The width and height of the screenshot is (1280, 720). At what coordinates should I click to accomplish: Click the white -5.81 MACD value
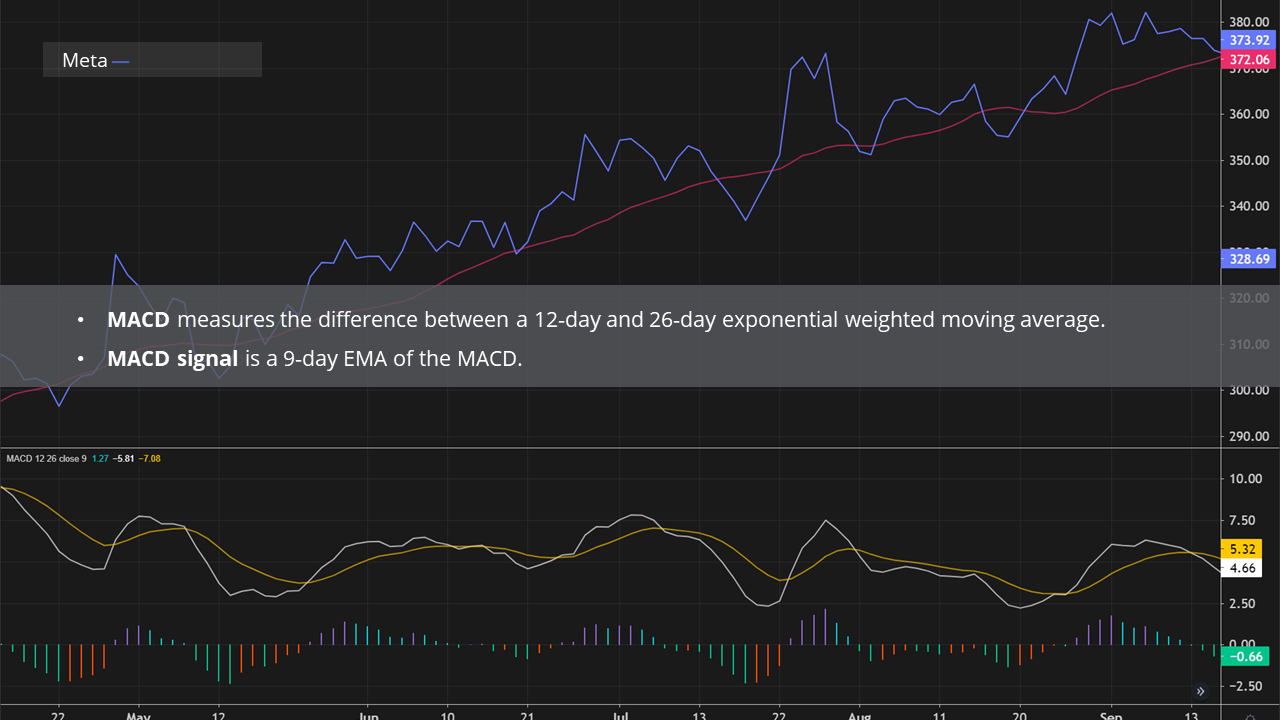click(x=124, y=459)
